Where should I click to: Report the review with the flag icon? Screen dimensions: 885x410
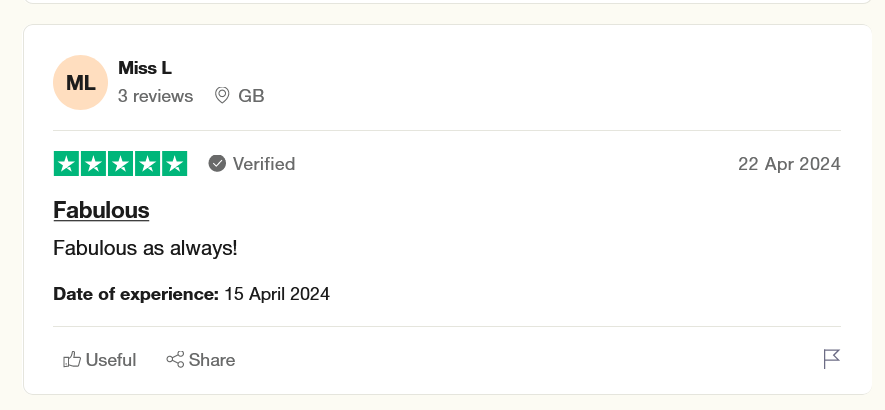831,359
